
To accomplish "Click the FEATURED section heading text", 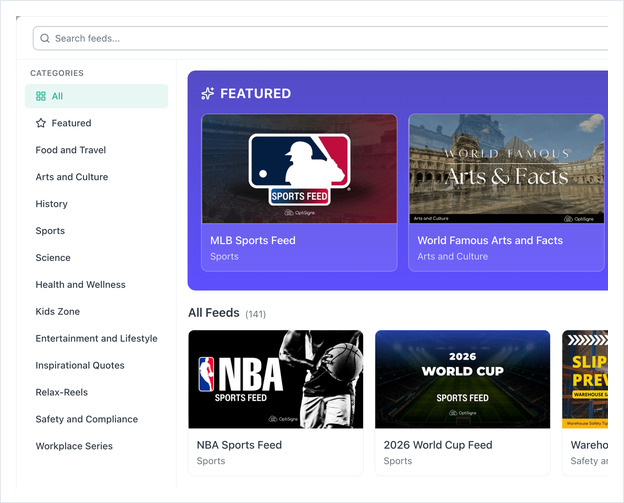I will click(255, 94).
